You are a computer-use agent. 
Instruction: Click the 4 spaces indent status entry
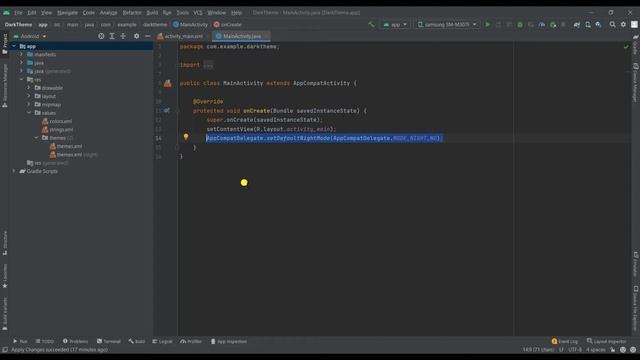[596, 350]
